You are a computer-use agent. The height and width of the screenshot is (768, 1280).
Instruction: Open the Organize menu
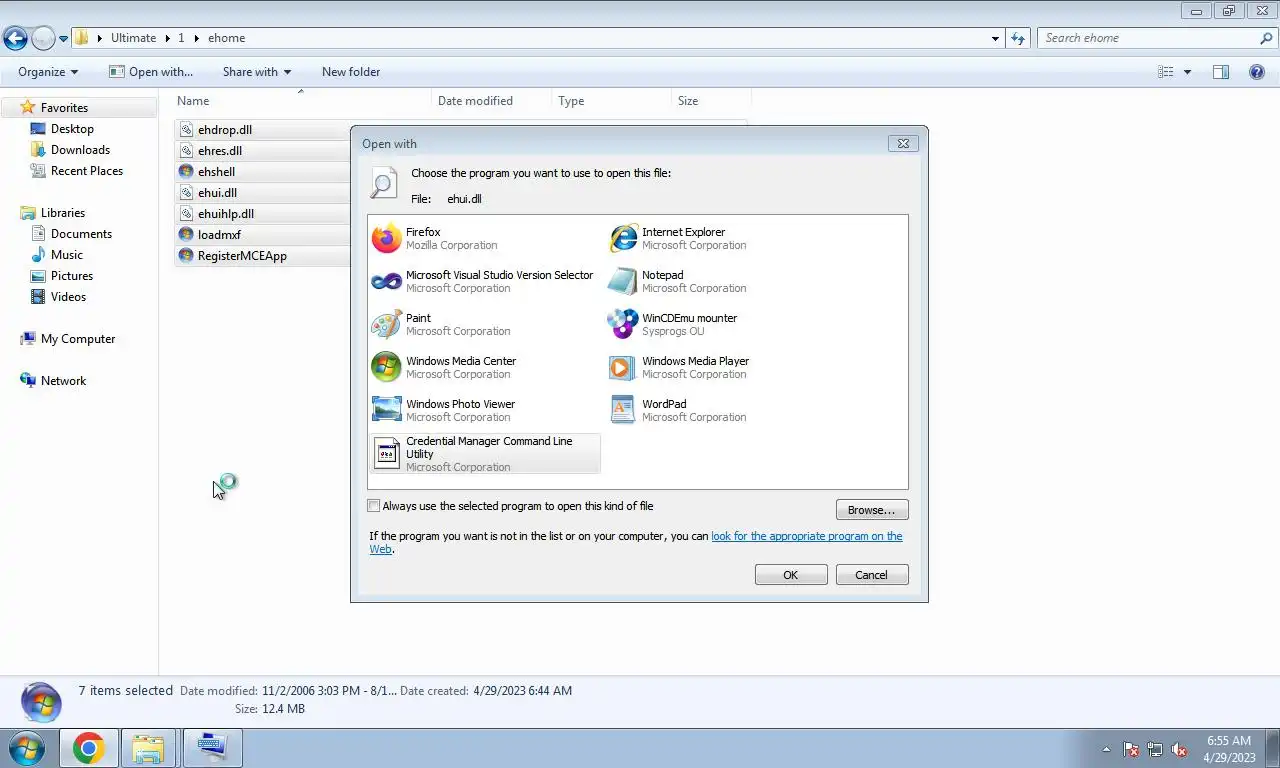pos(48,72)
